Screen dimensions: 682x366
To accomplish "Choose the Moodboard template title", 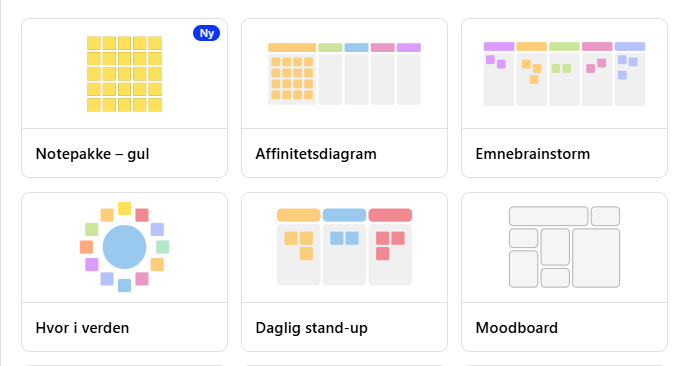I will click(516, 328).
